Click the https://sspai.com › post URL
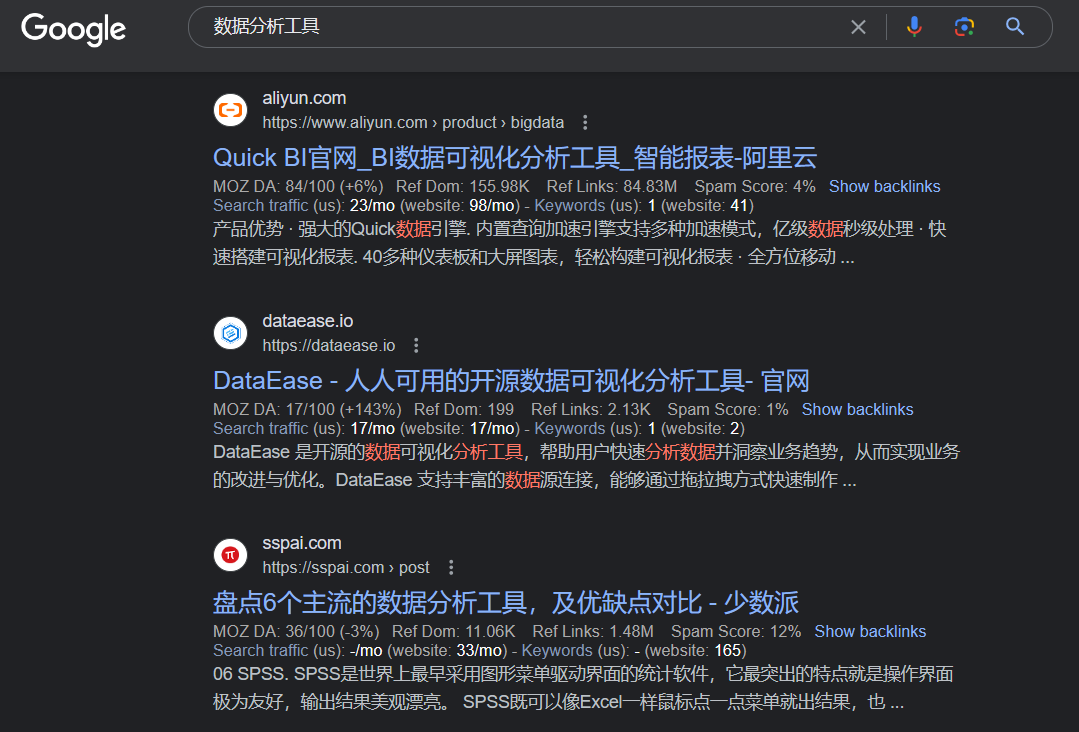Image resolution: width=1079 pixels, height=732 pixels. click(345, 568)
